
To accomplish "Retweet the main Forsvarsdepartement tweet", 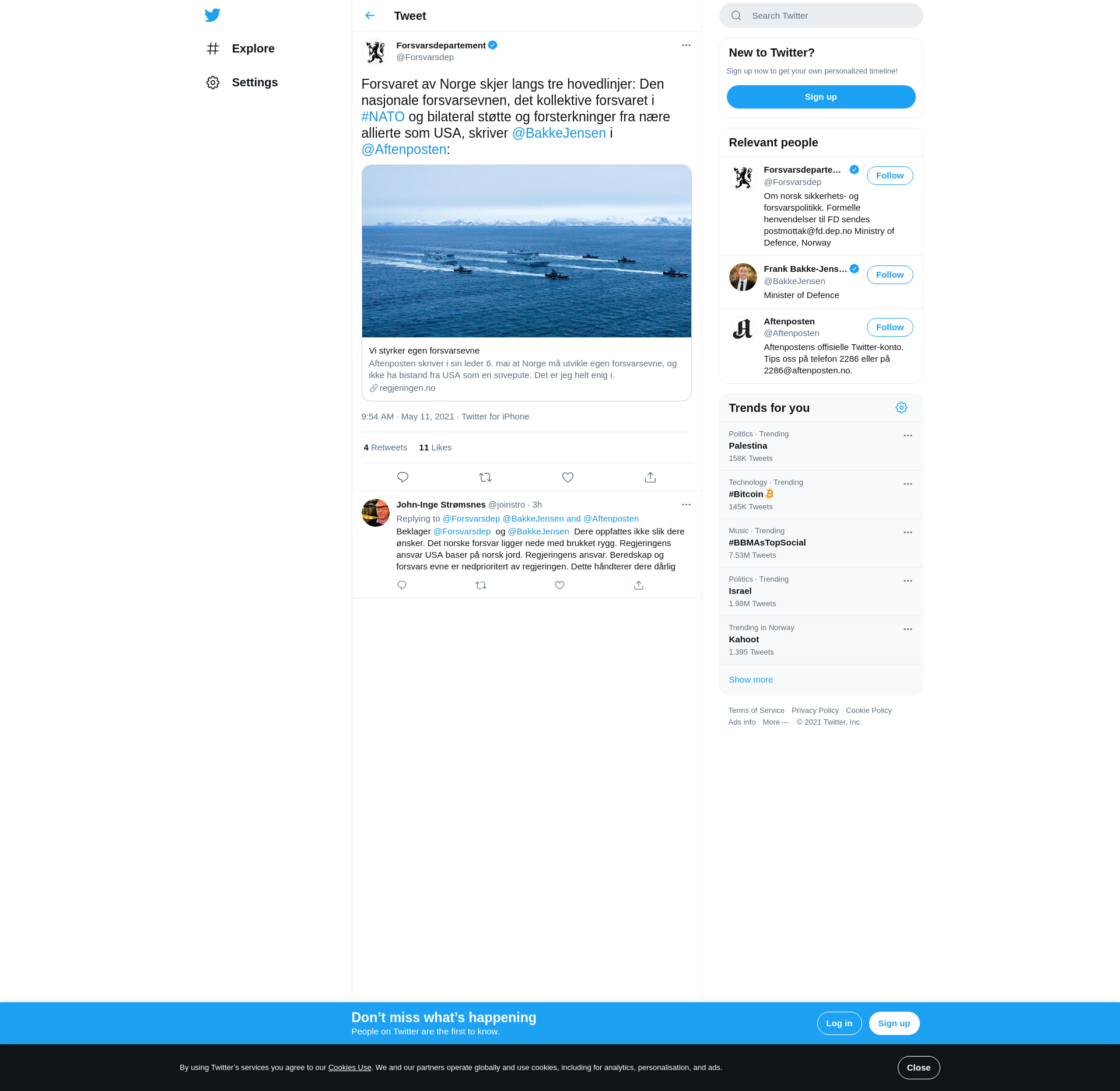I will click(x=485, y=477).
